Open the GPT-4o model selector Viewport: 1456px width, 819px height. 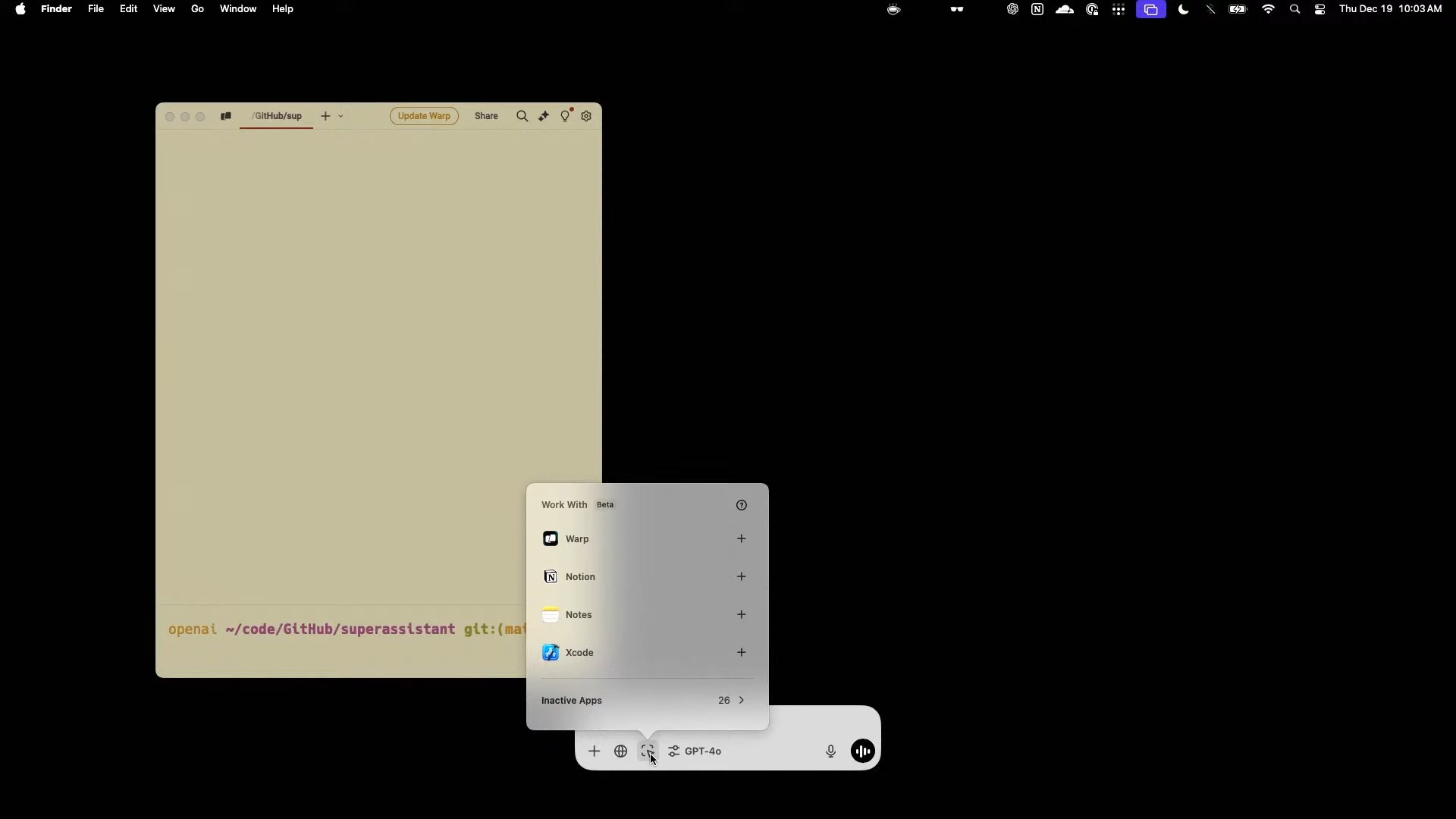695,751
